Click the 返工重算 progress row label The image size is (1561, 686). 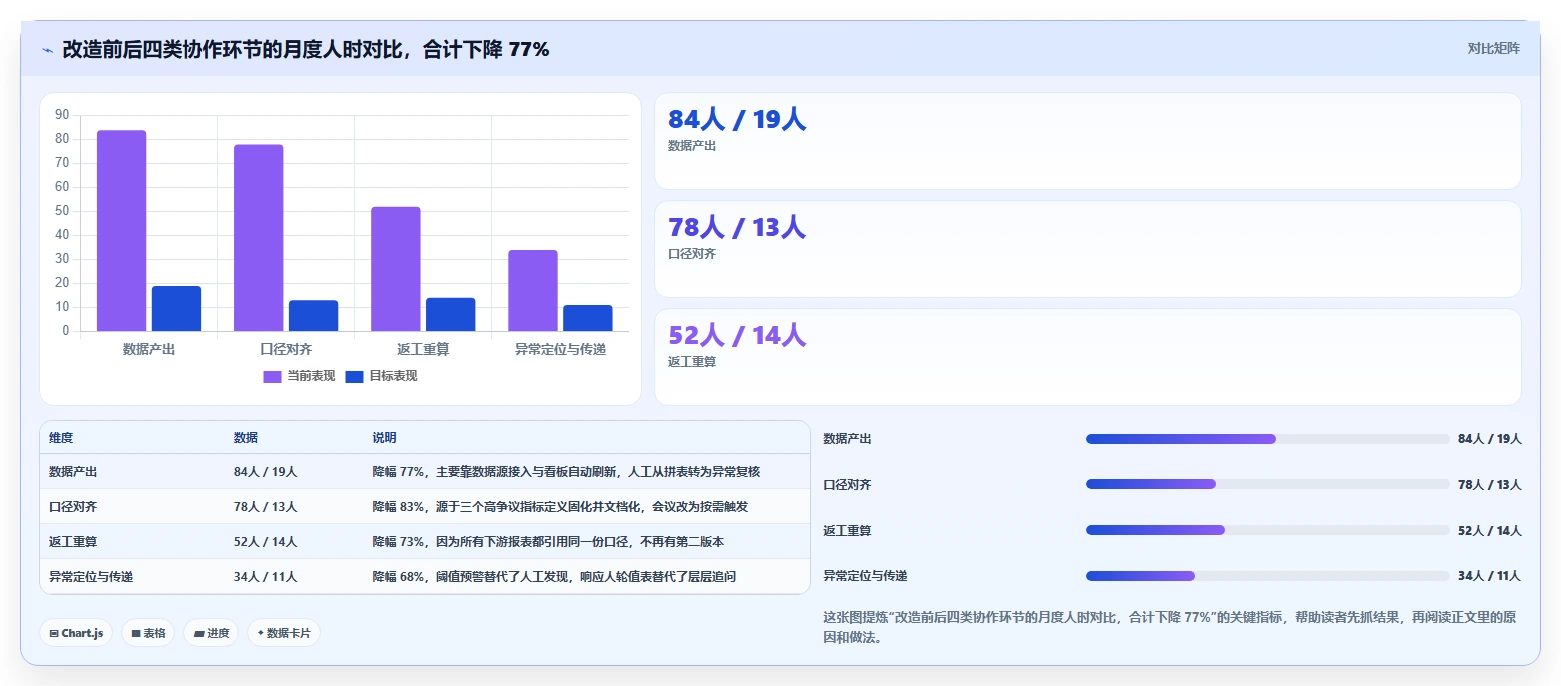point(847,531)
